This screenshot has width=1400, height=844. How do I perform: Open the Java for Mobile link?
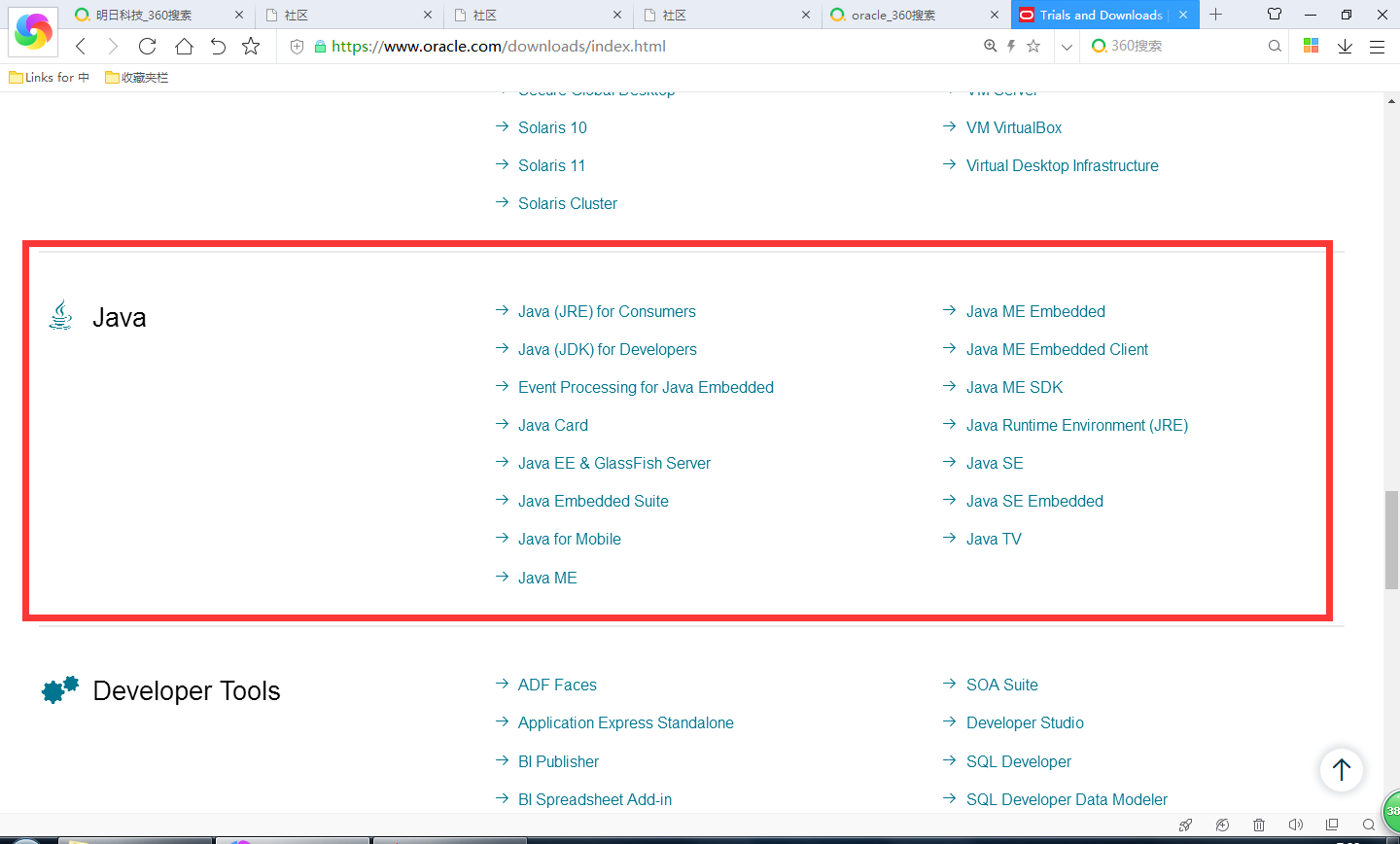569,539
